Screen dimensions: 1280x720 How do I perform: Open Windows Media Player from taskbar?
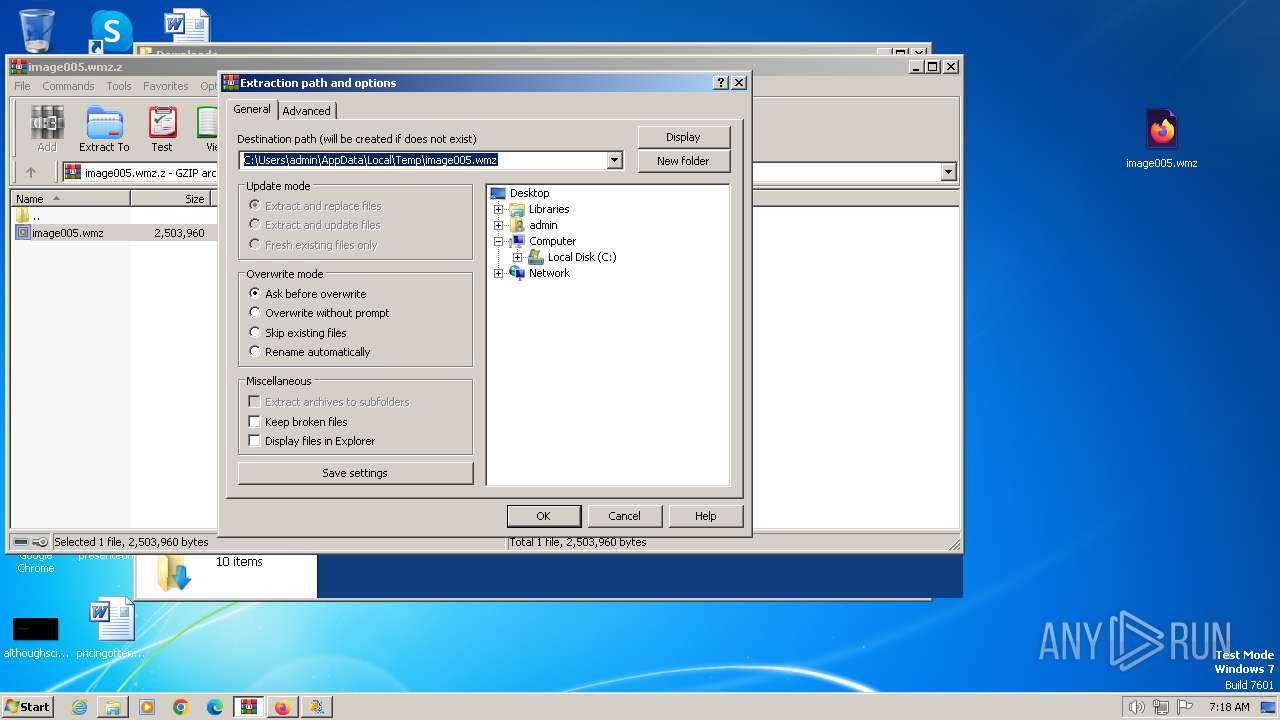click(x=147, y=707)
